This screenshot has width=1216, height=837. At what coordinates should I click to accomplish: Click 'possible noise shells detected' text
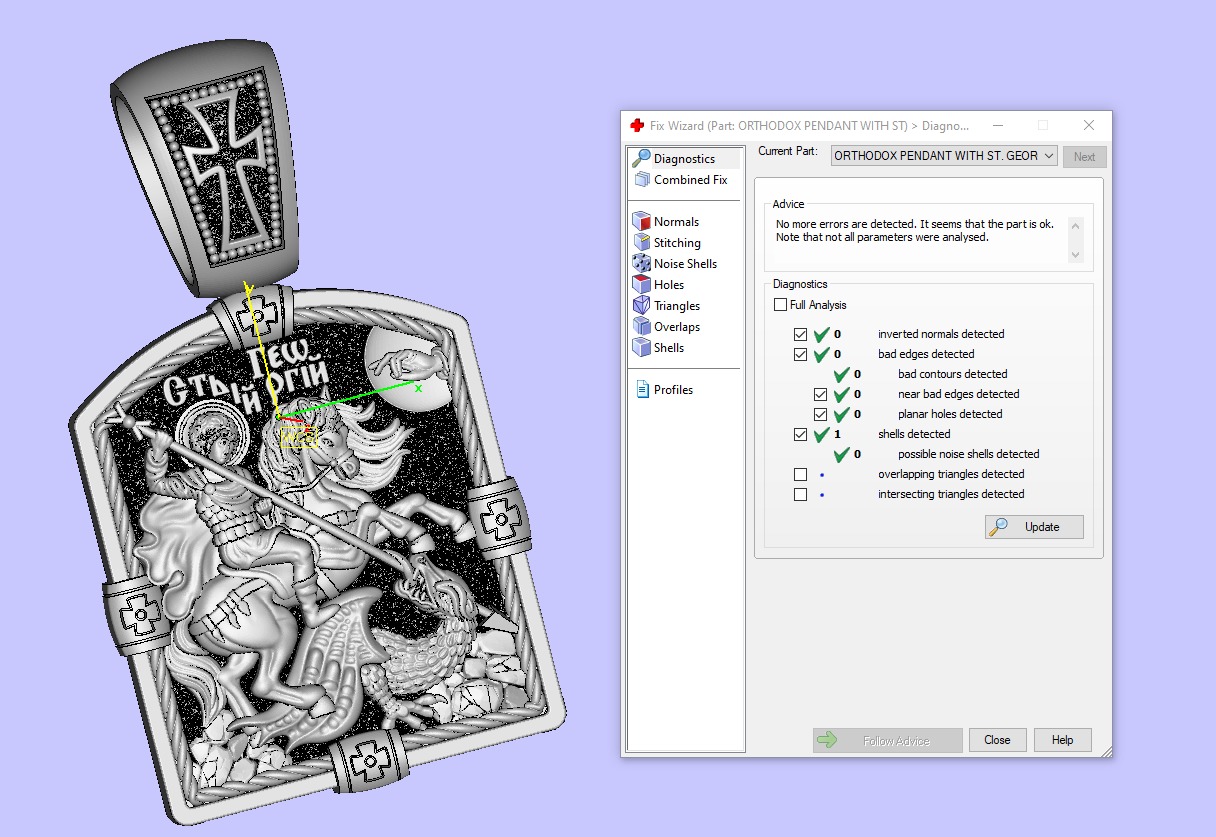(x=968, y=454)
